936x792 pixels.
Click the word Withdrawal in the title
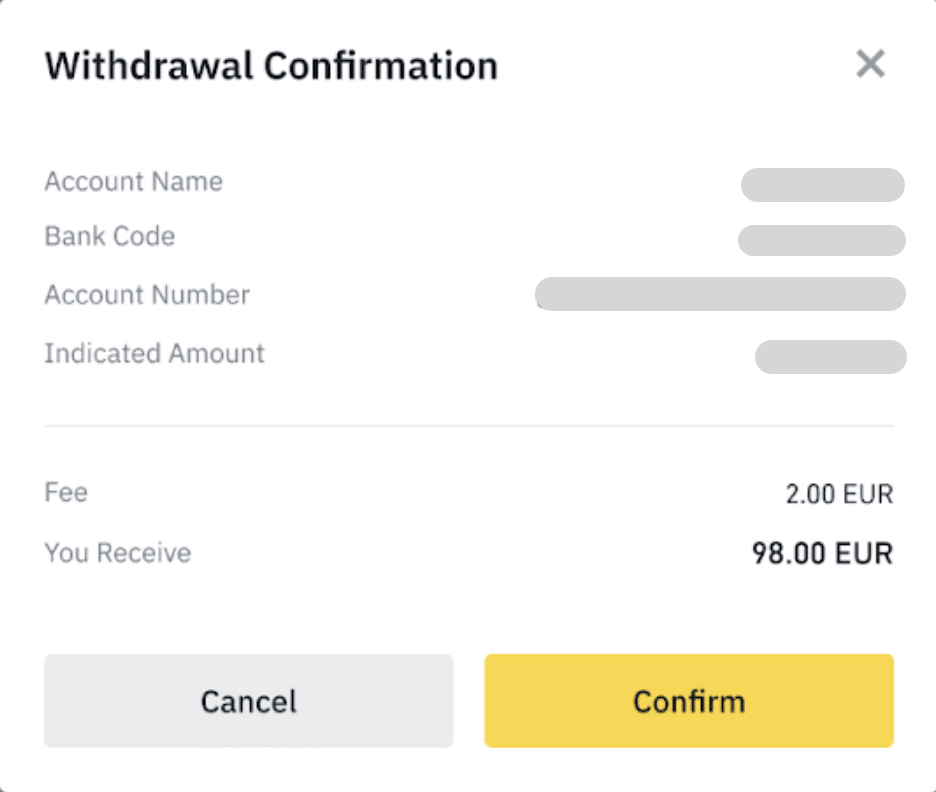click(148, 66)
